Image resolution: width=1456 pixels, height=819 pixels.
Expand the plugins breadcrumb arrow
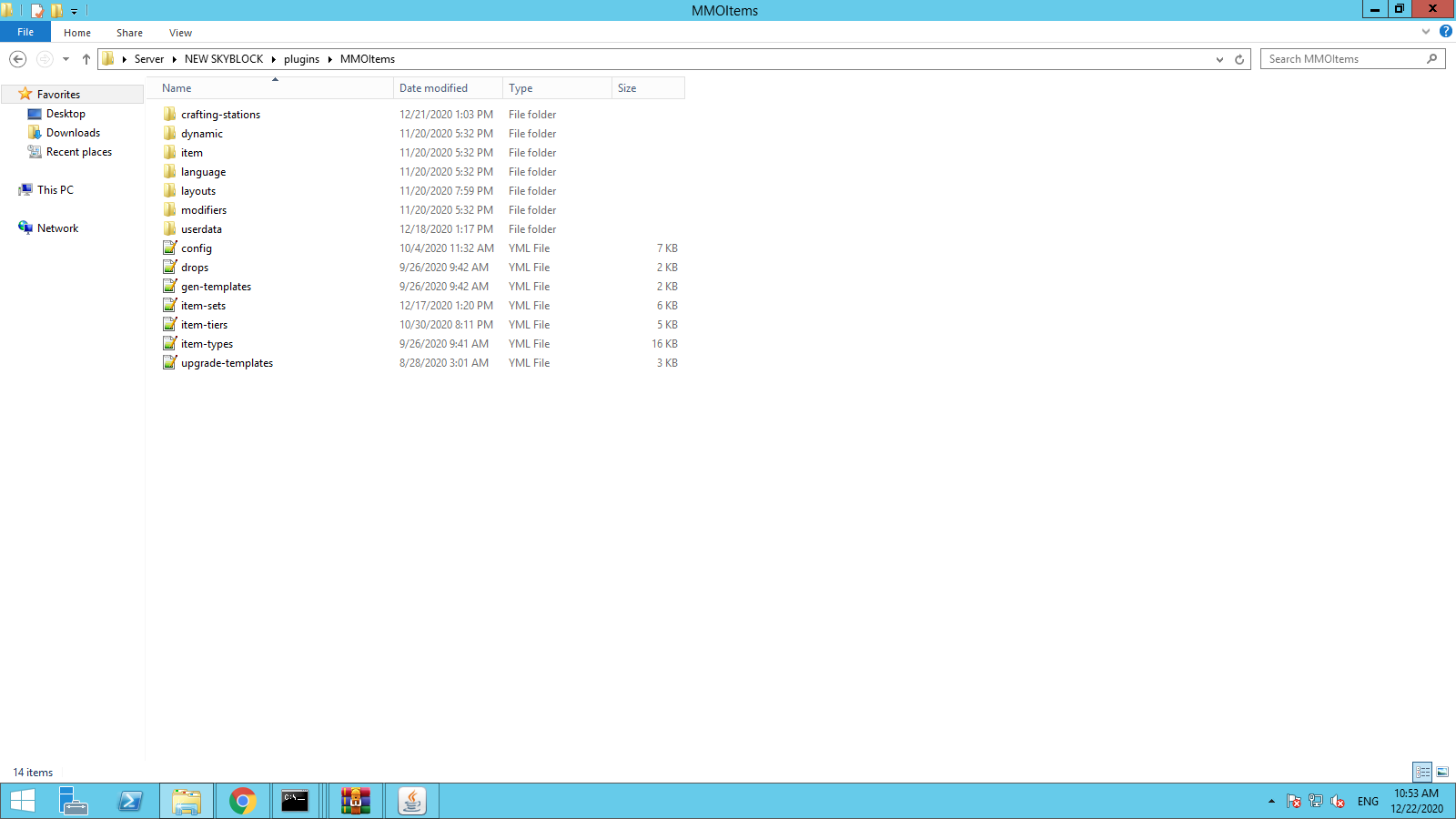329,59
